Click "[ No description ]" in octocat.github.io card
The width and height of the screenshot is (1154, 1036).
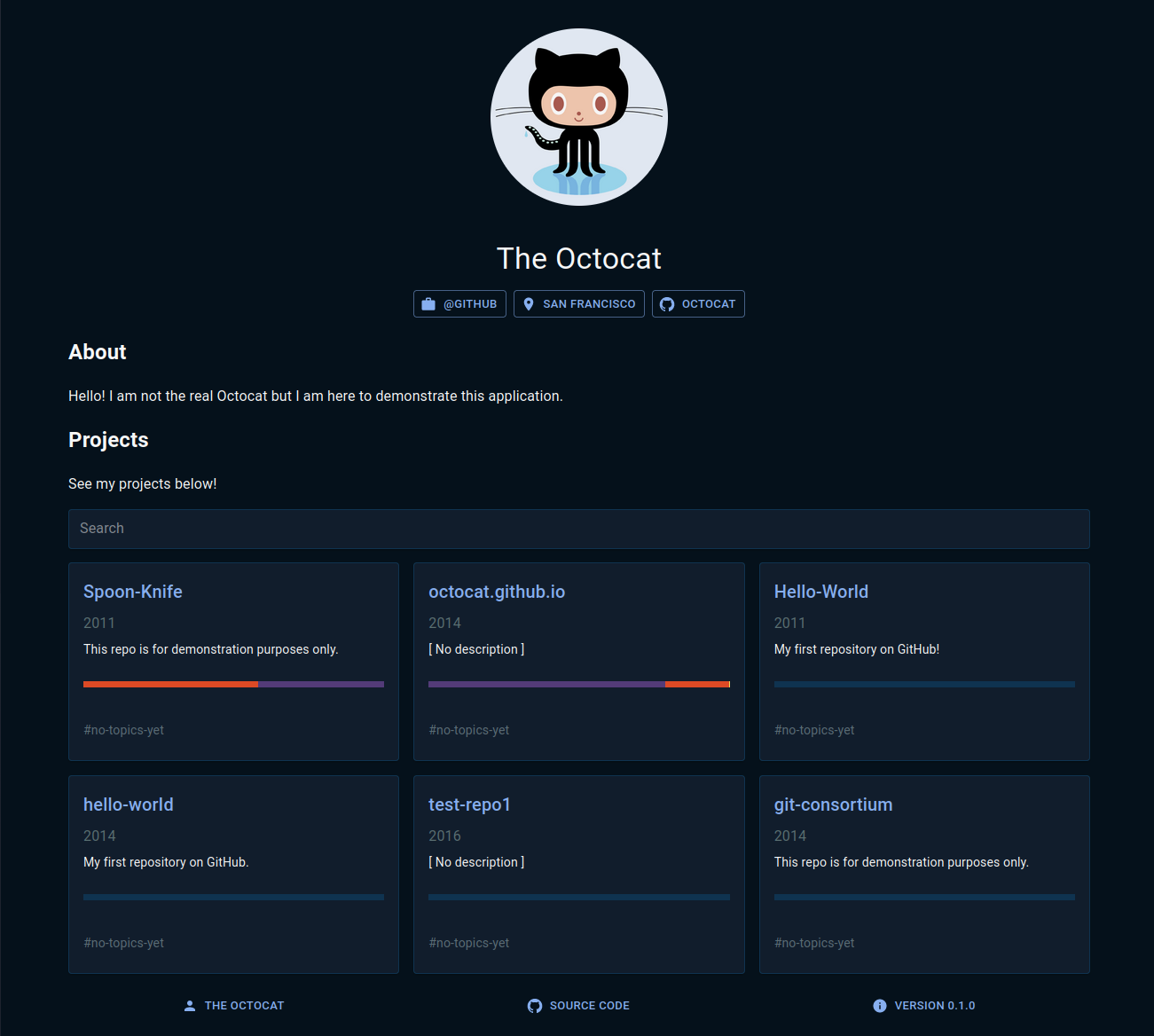[476, 649]
